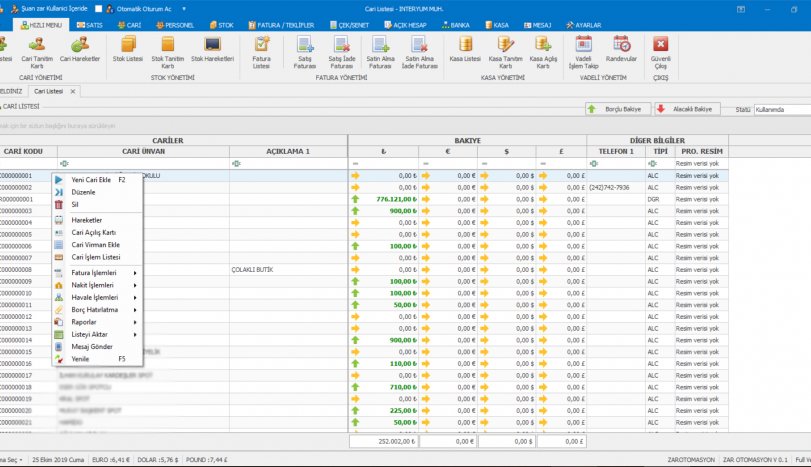Expand Fatura İşlemleri submenu
This screenshot has width=811, height=467.
[x=97, y=273]
